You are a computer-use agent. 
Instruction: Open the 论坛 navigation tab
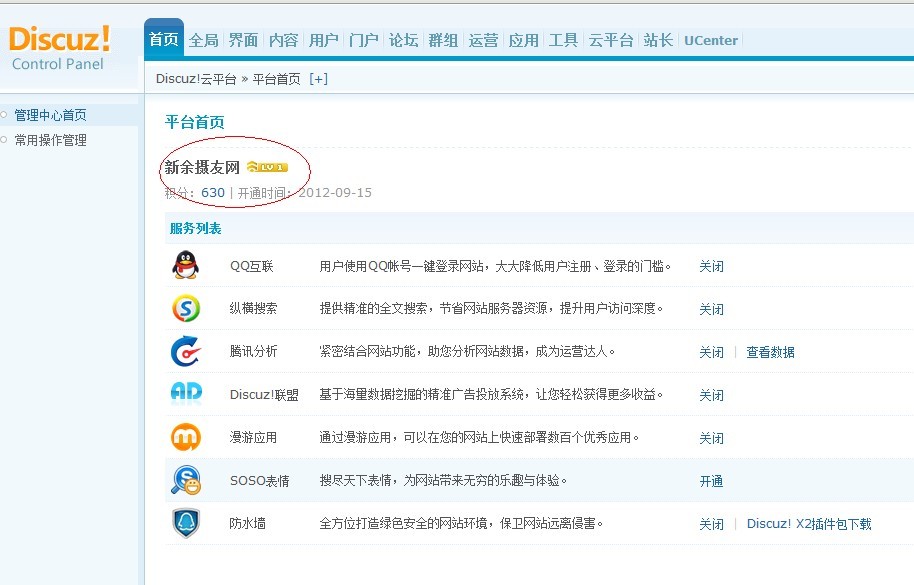[403, 40]
